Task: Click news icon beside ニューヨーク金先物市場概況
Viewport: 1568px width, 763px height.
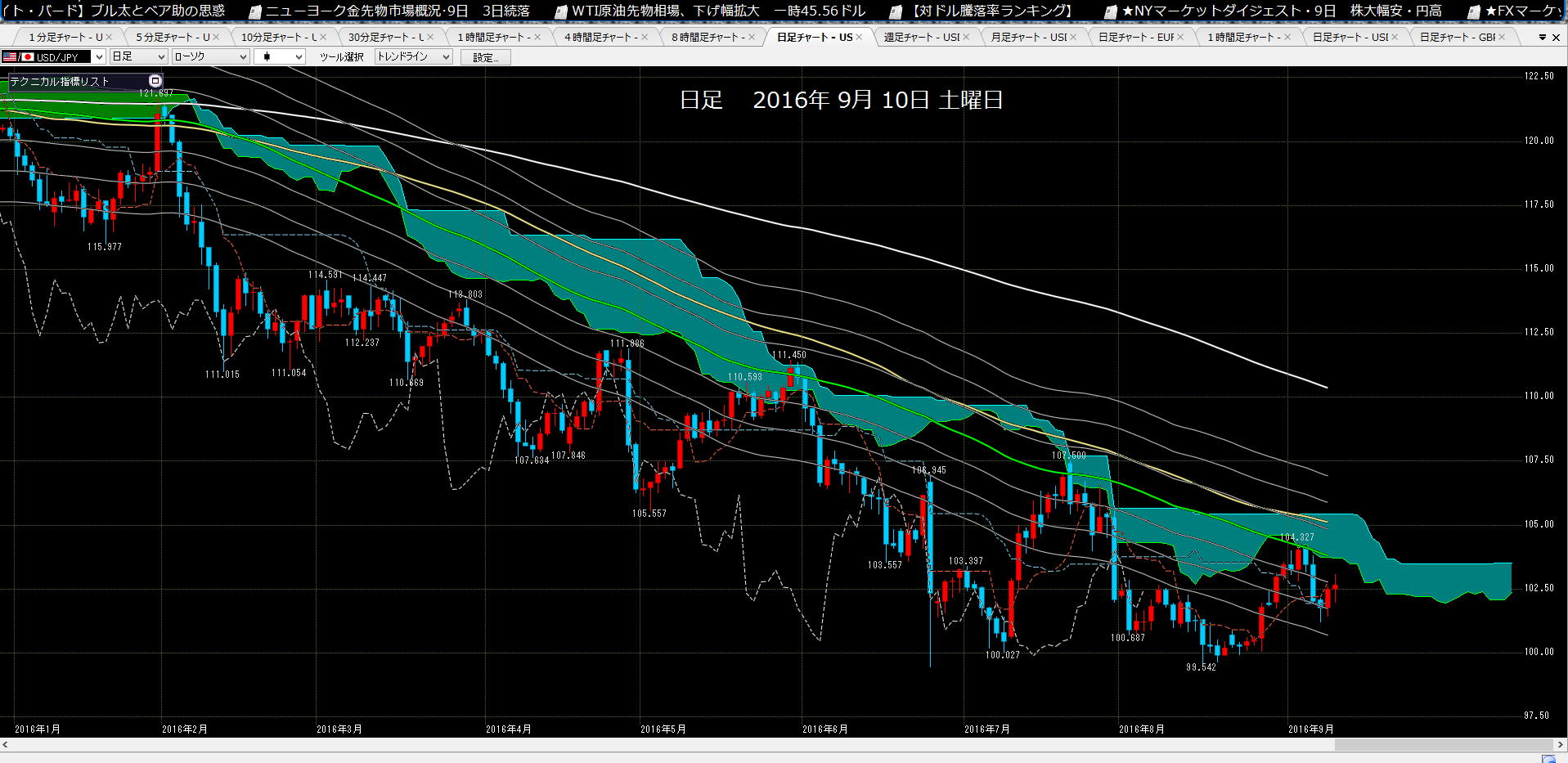Action: [x=255, y=12]
